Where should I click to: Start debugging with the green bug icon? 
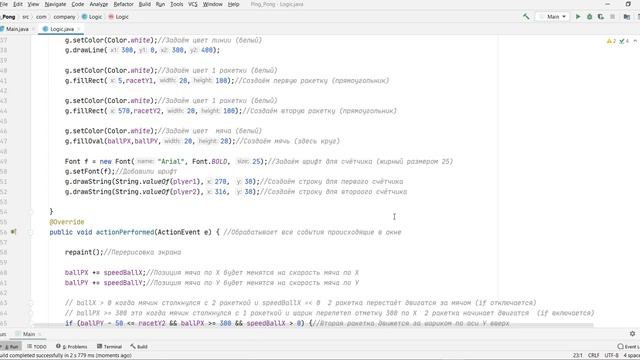click(589, 17)
